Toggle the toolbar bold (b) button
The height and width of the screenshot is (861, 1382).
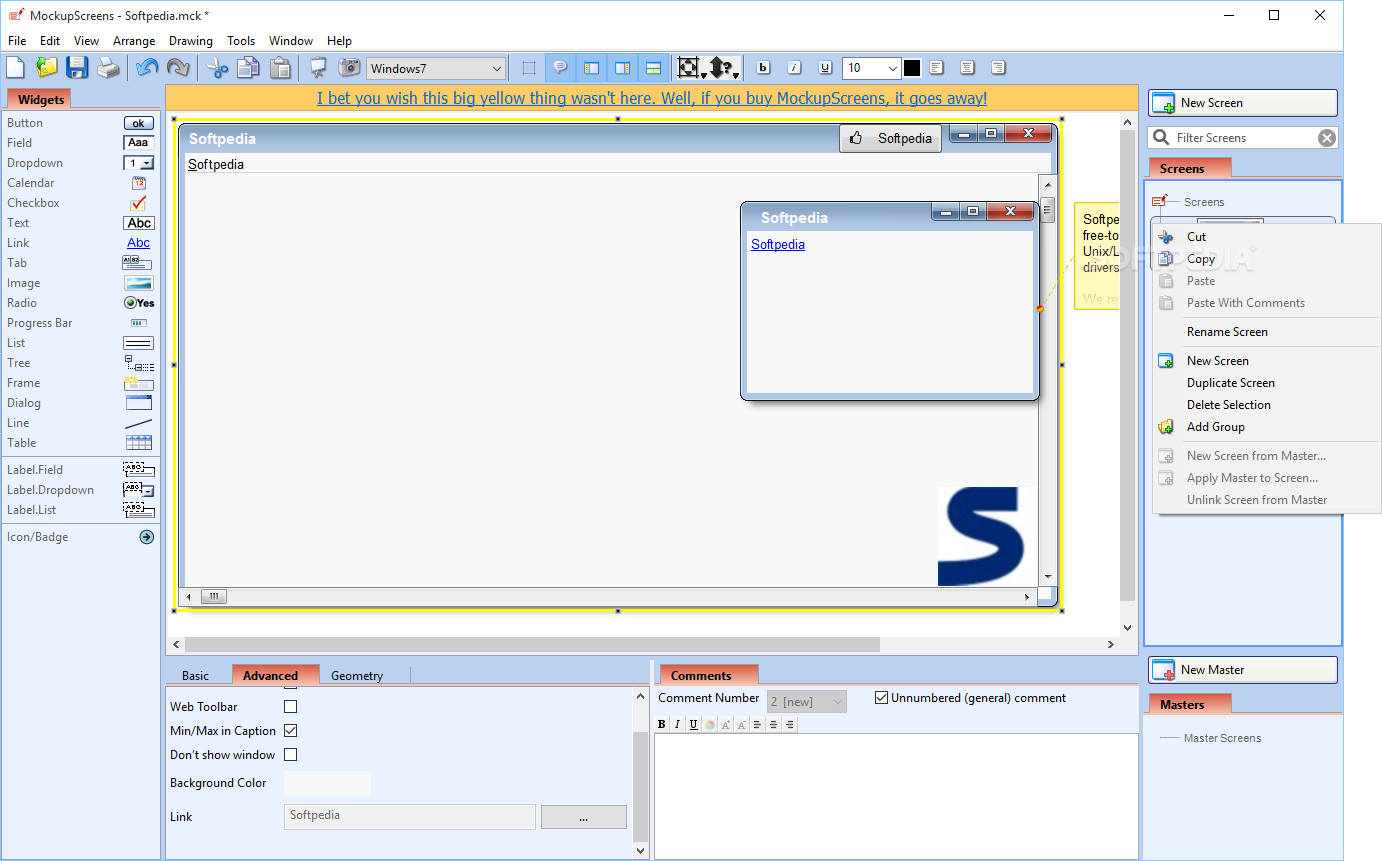764,68
